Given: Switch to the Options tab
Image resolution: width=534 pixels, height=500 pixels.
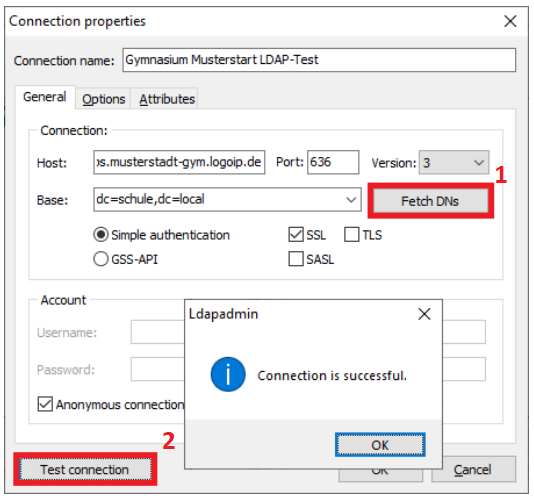Looking at the screenshot, I should [103, 99].
